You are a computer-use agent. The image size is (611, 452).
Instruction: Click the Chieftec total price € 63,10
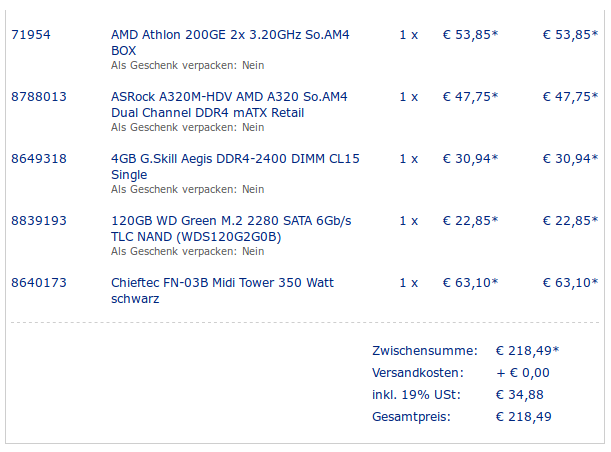(x=570, y=282)
